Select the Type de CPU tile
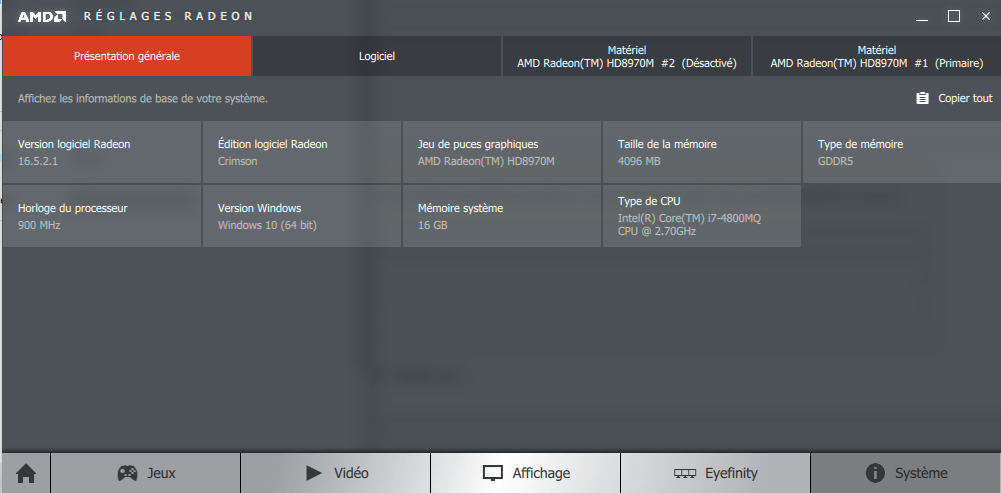This screenshot has height=493, width=1001. pyautogui.click(x=702, y=216)
